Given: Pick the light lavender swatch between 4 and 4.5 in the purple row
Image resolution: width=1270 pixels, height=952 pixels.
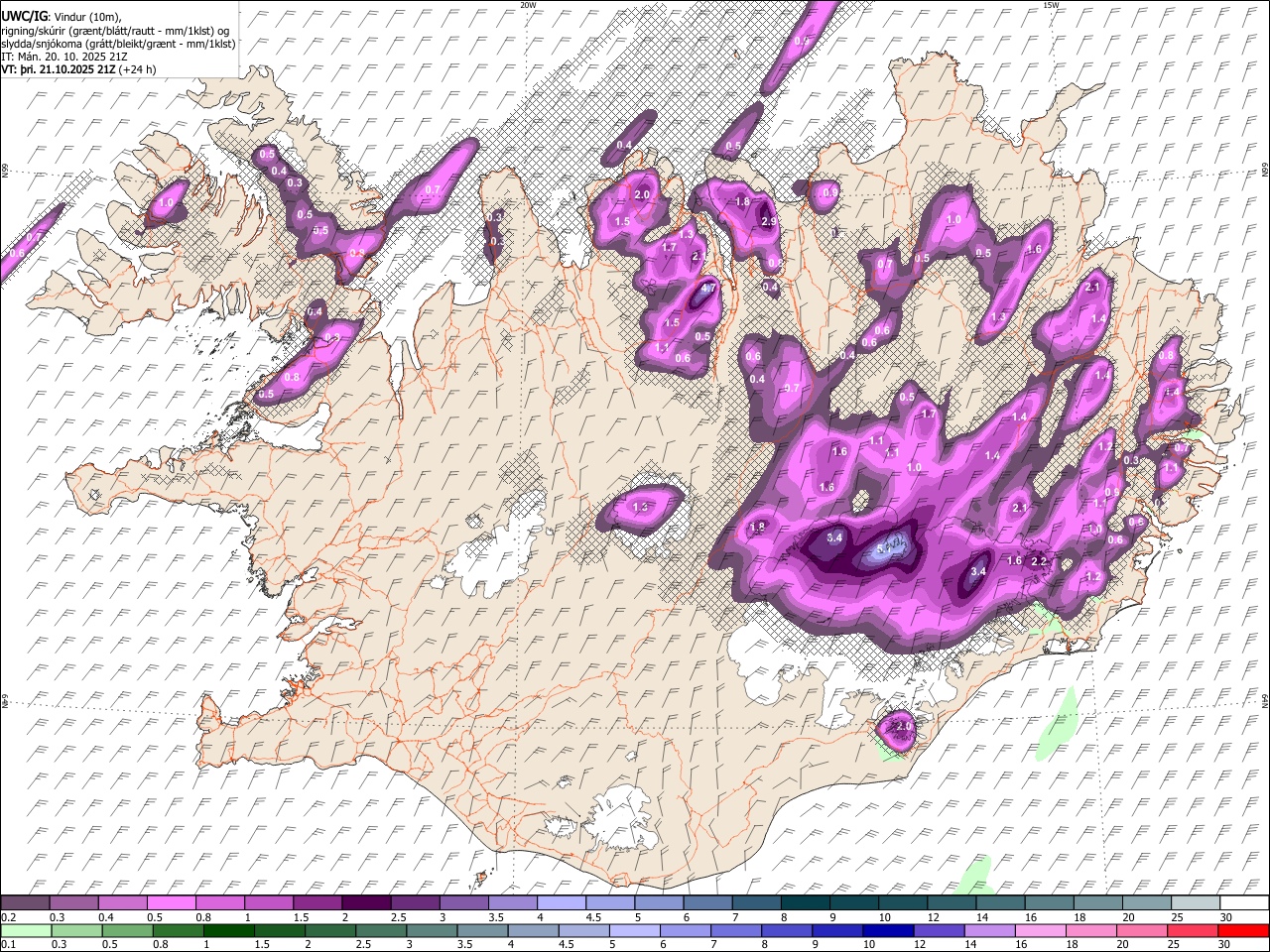Looking at the screenshot, I should click(x=561, y=903).
